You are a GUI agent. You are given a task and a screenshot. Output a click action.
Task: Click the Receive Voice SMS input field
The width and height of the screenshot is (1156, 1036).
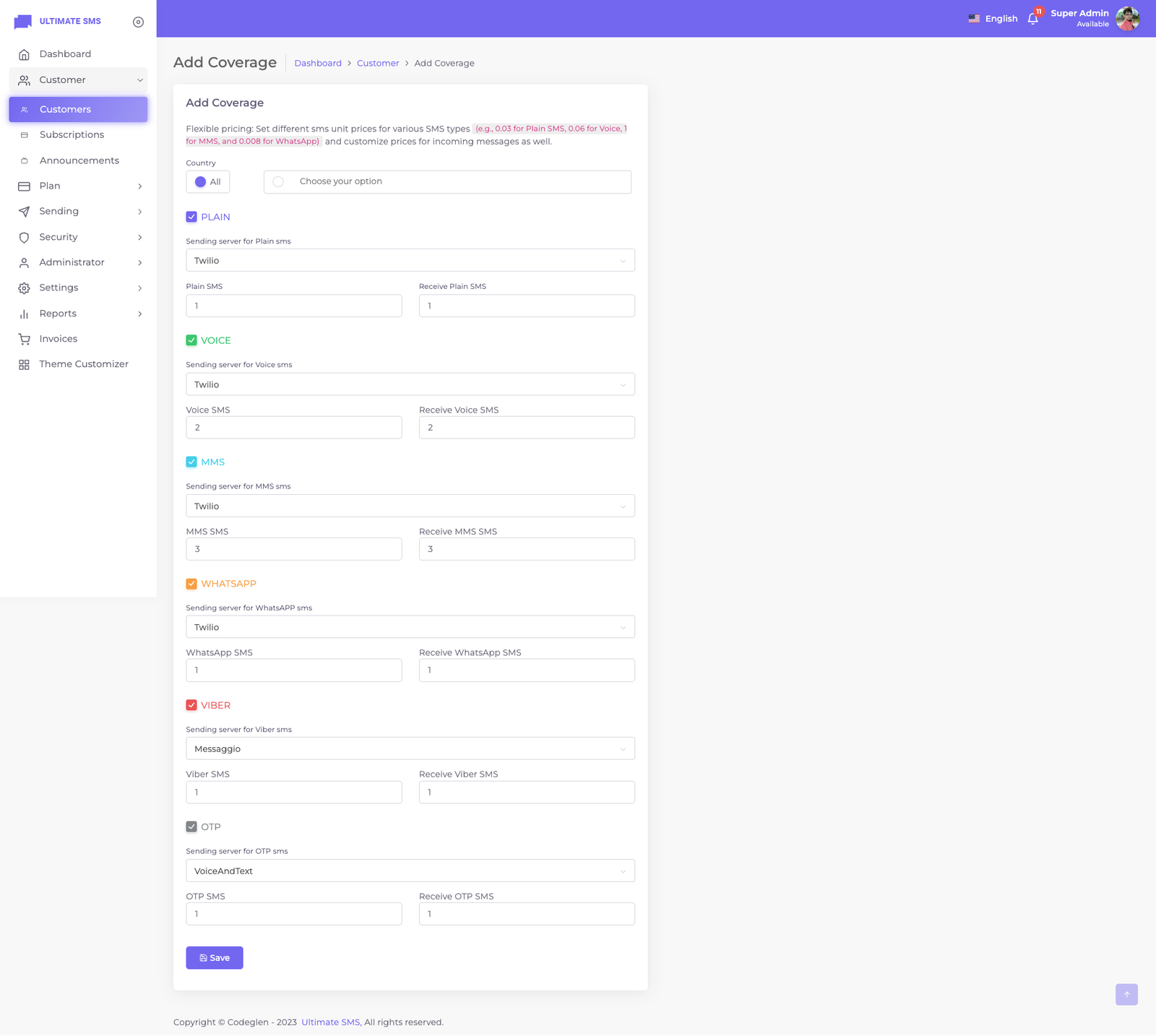526,428
